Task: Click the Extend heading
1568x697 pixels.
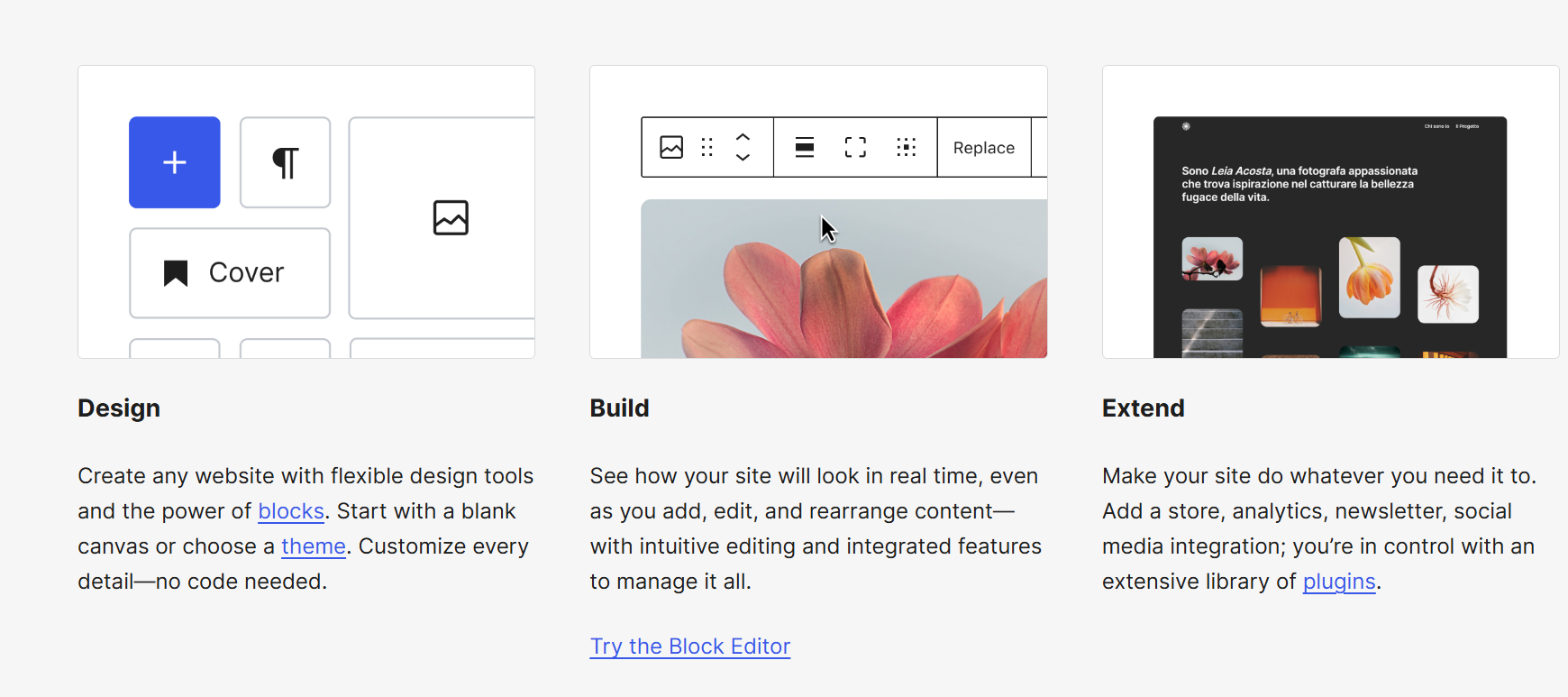Action: click(1144, 408)
